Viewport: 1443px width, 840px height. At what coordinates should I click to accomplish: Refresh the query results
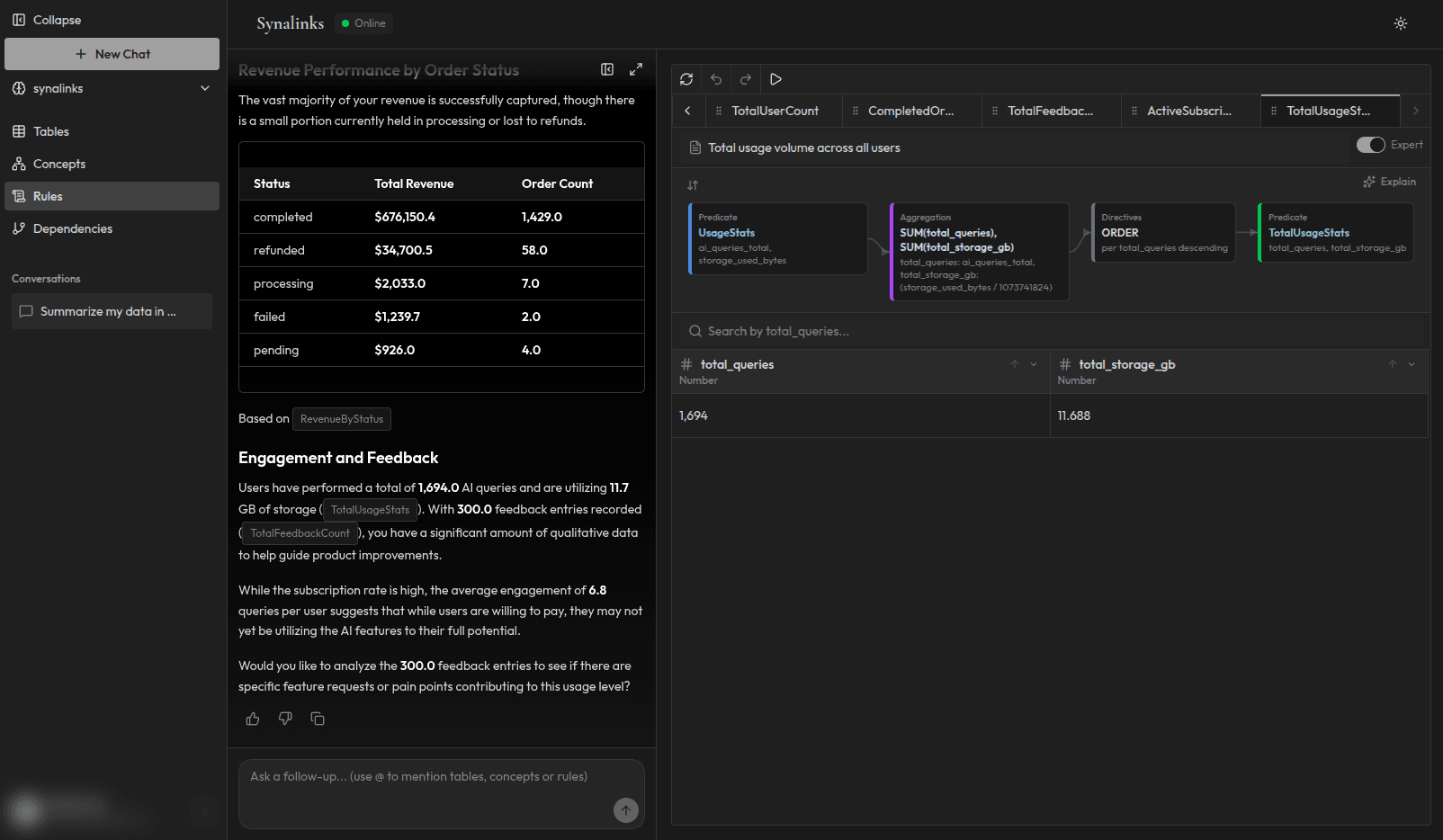(x=686, y=79)
